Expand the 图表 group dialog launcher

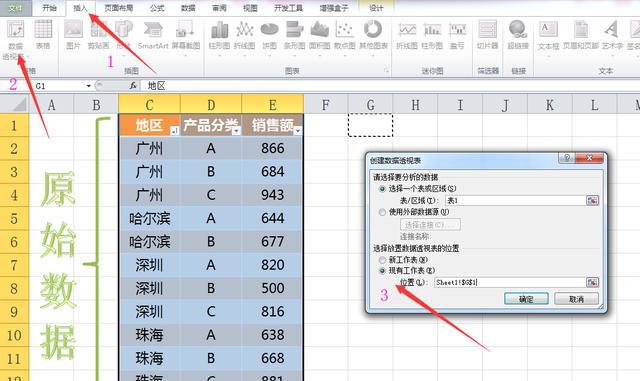pos(386,71)
